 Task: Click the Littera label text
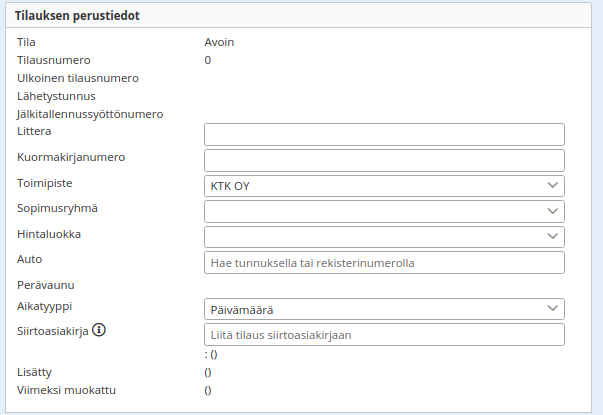tap(34, 131)
